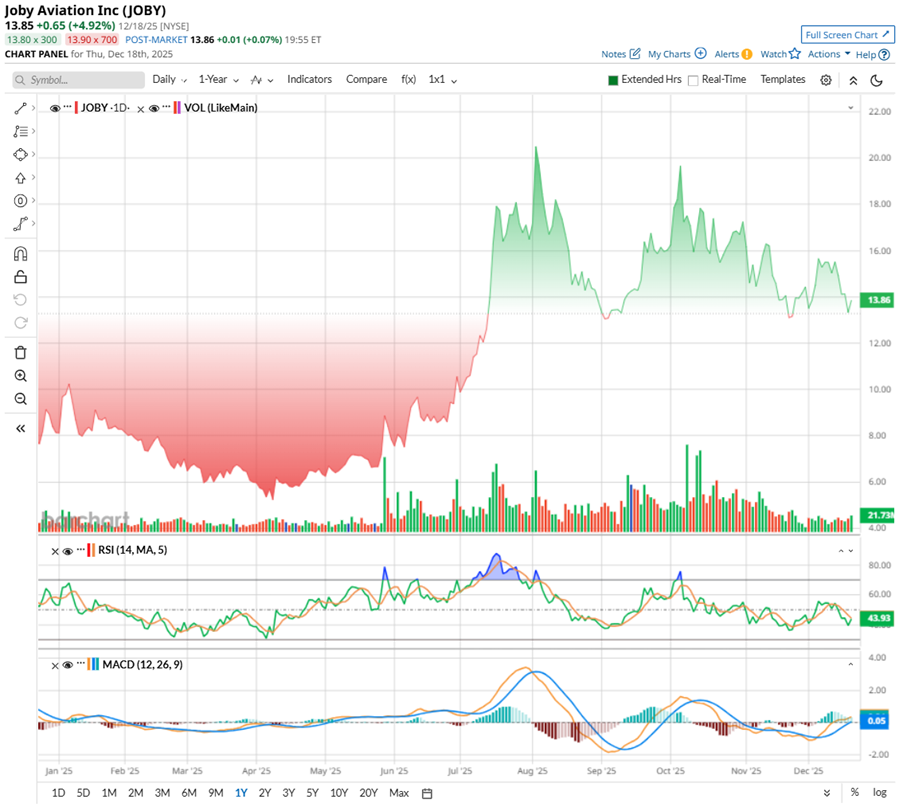This screenshot has height=807, width=903.
Task: Hide the MACD indicator eye icon
Action: (x=67, y=665)
